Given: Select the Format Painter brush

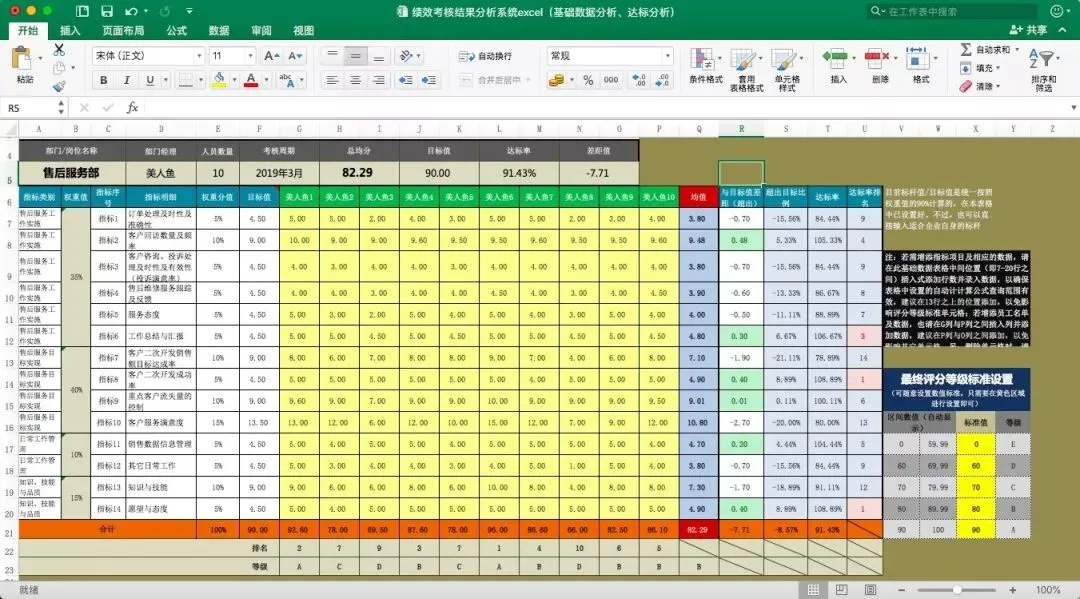Looking at the screenshot, I should pos(59,85).
